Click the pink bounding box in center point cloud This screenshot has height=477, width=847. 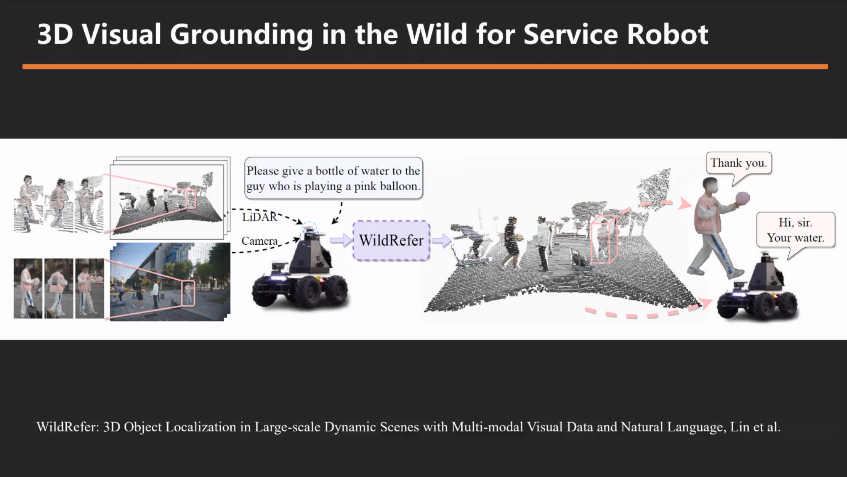603,238
